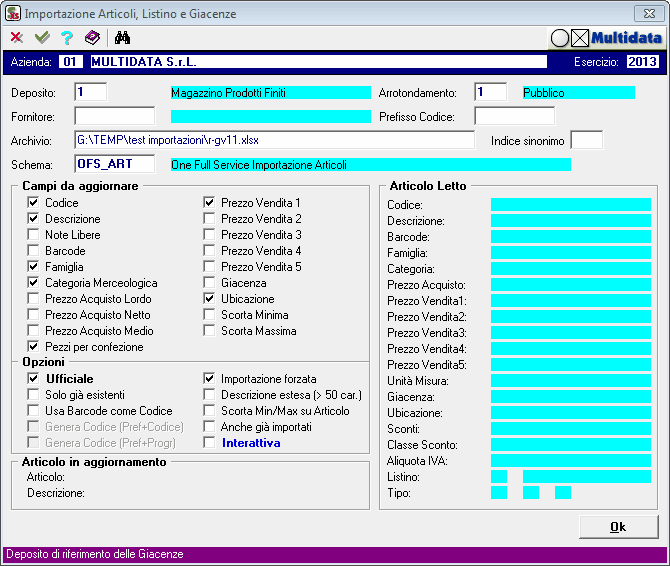Click the Schema field OFS_ART
Viewport: 670px width, 566px height.
click(x=115, y=164)
